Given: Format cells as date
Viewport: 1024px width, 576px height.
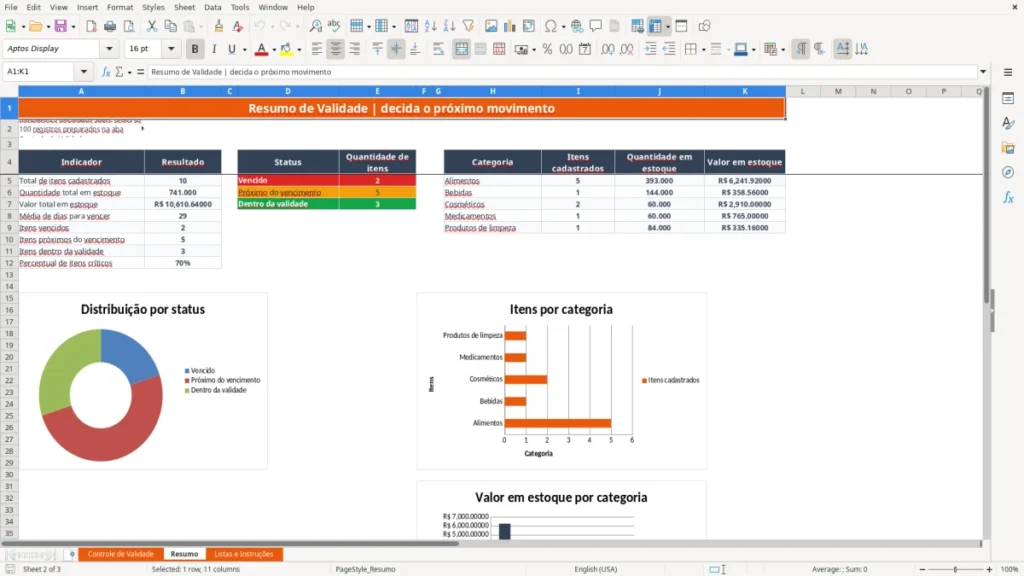Looking at the screenshot, I should pyautogui.click(x=585, y=49).
